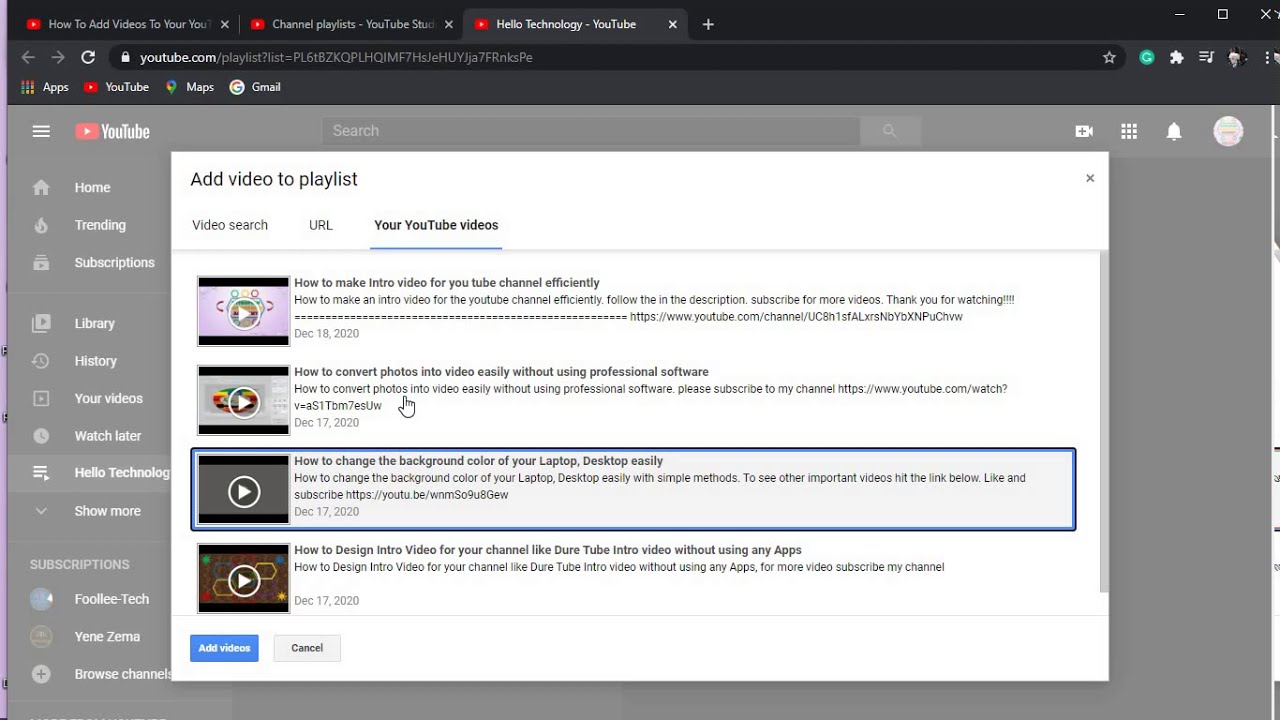Open the YouTube guide hamburger menu
The height and width of the screenshot is (720, 1280).
point(41,131)
